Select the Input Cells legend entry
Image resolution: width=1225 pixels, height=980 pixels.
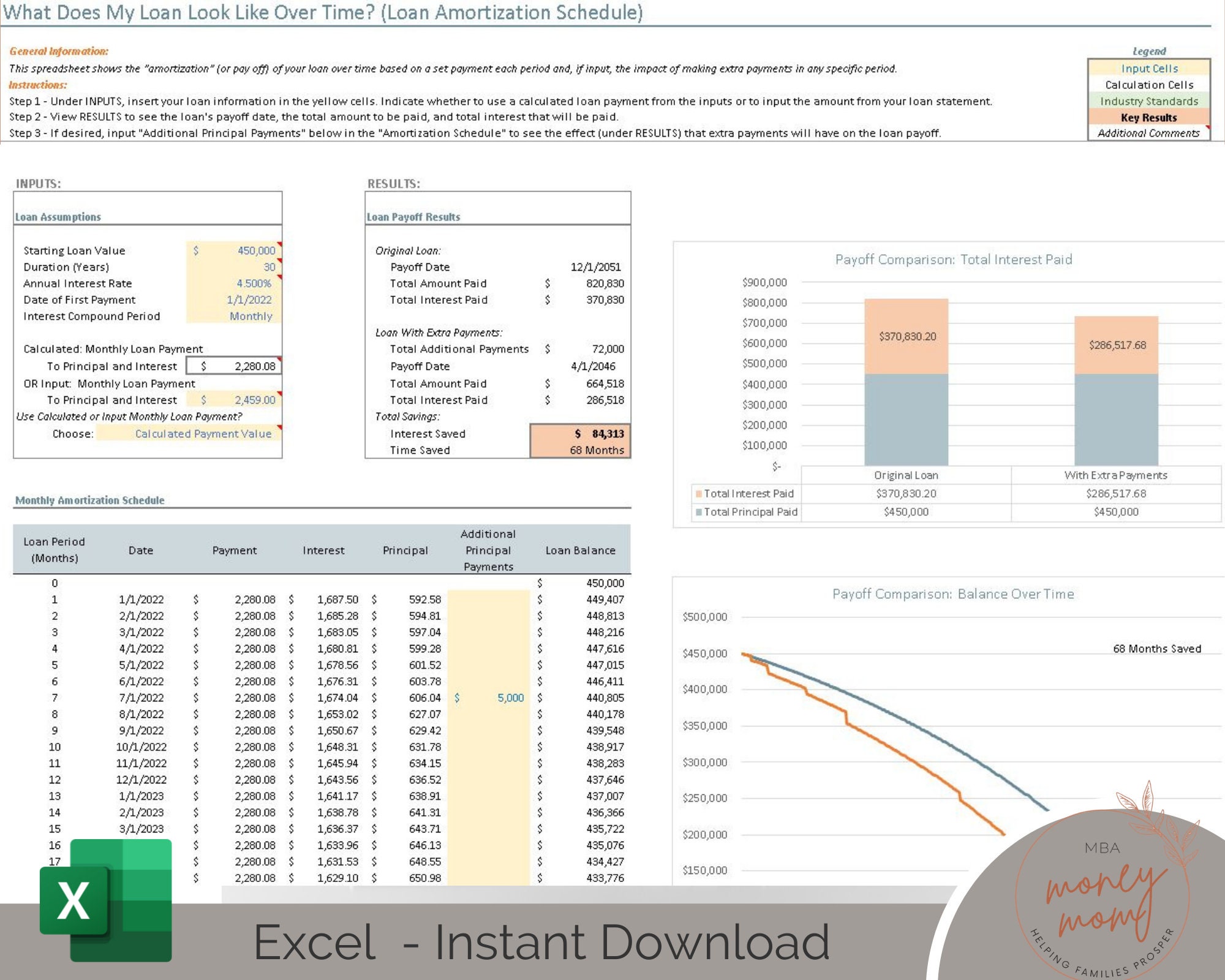[x=1150, y=68]
